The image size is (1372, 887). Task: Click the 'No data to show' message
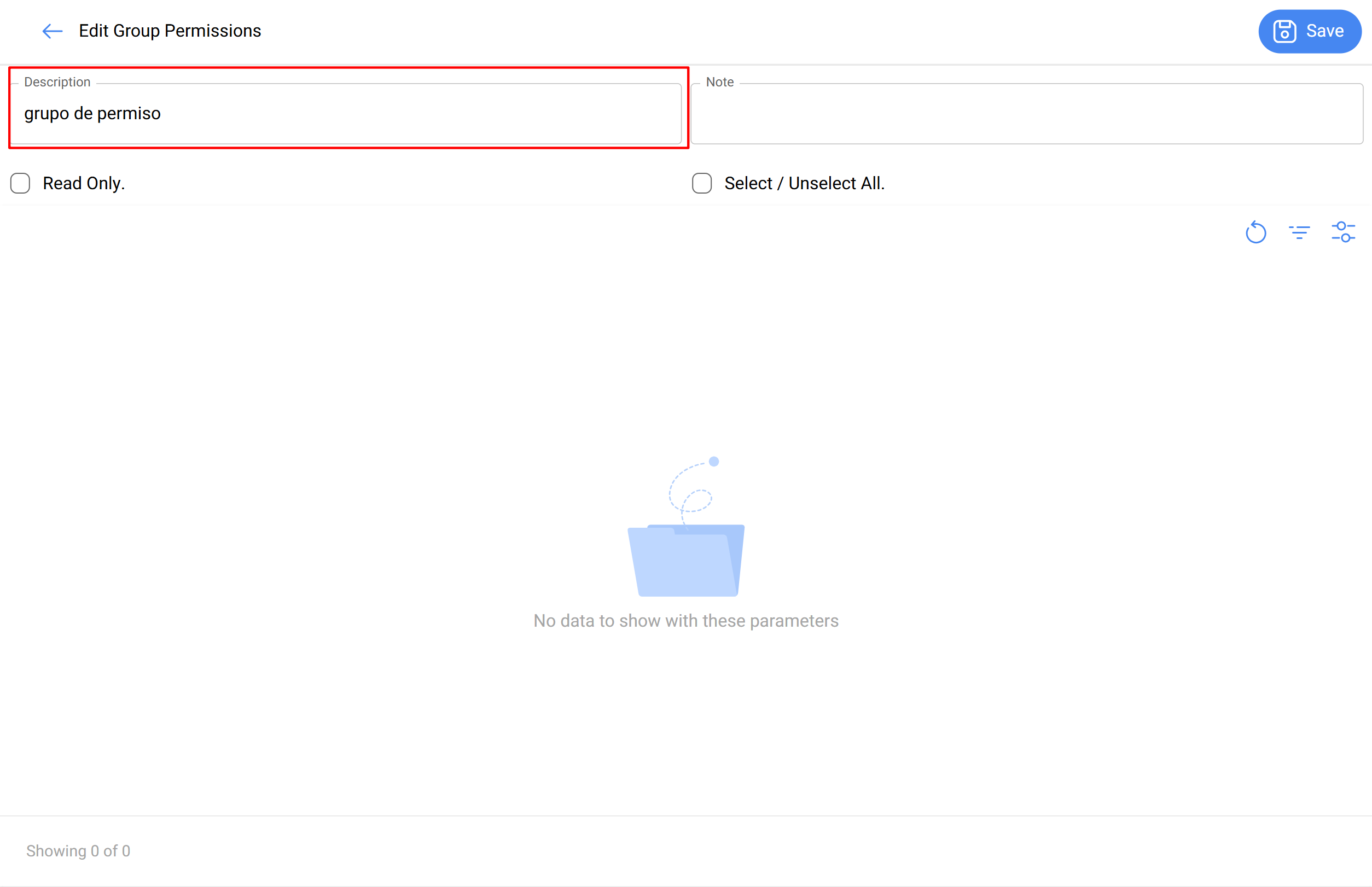point(685,621)
